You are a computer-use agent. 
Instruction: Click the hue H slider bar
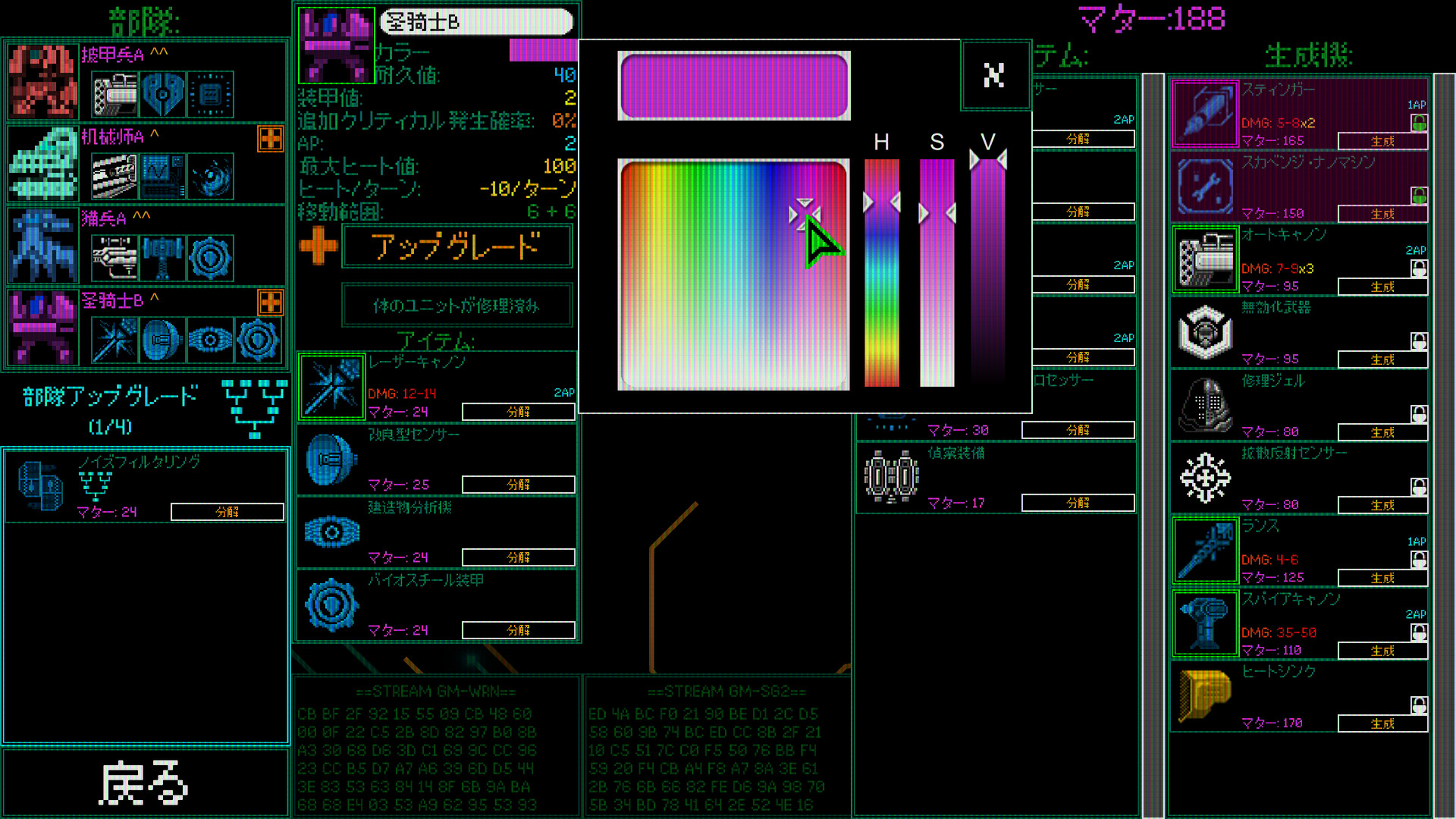[881, 273]
